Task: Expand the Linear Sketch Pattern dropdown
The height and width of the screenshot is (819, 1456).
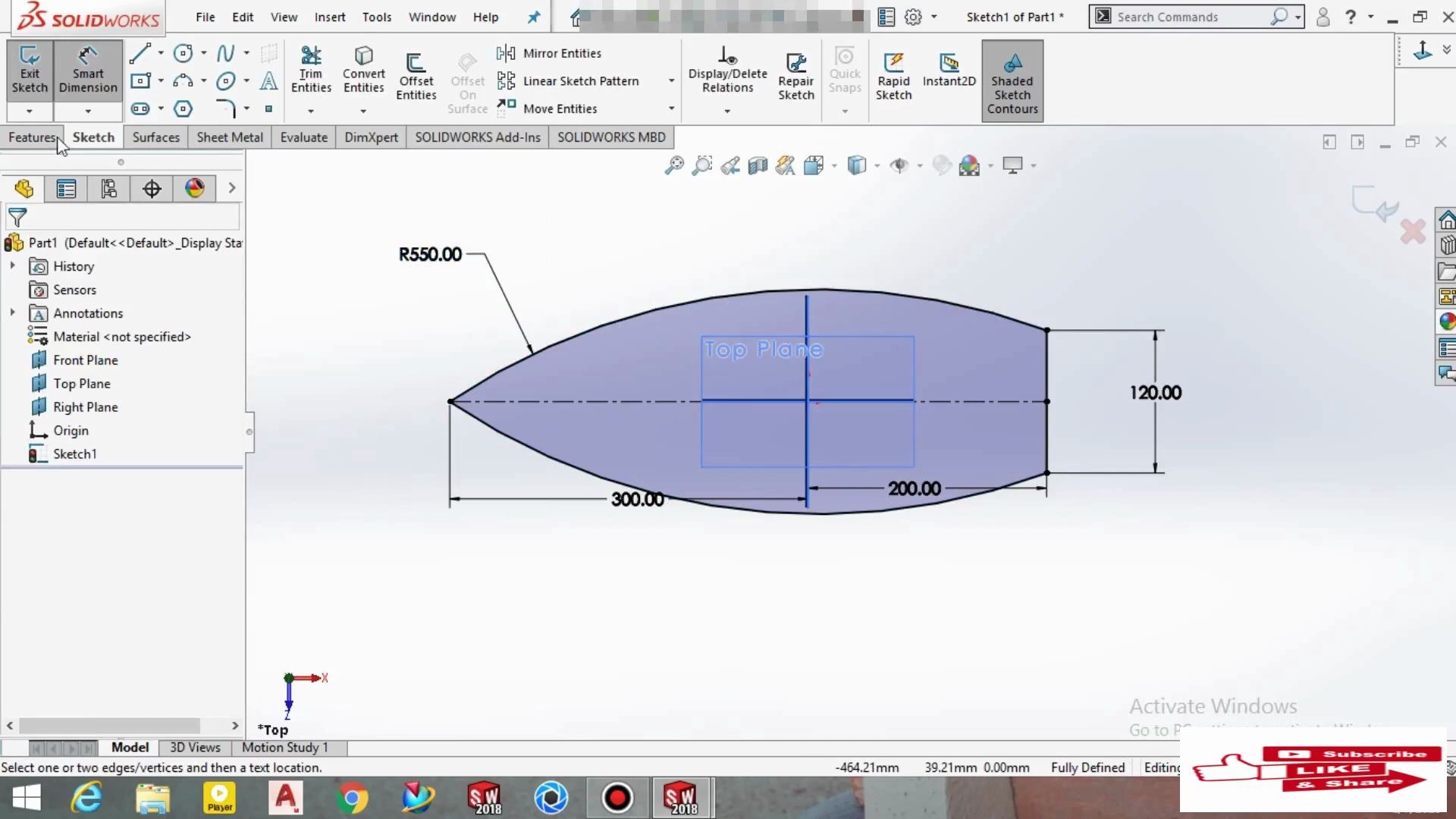Action: click(670, 80)
